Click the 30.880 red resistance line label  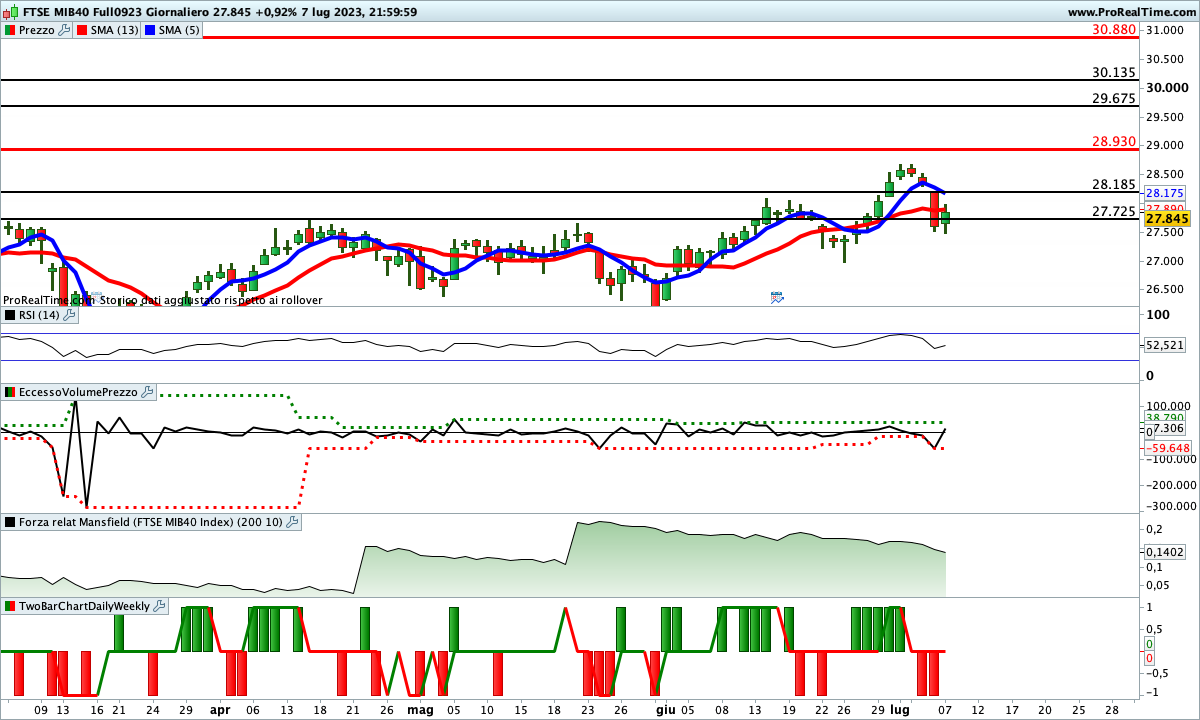pos(1115,30)
